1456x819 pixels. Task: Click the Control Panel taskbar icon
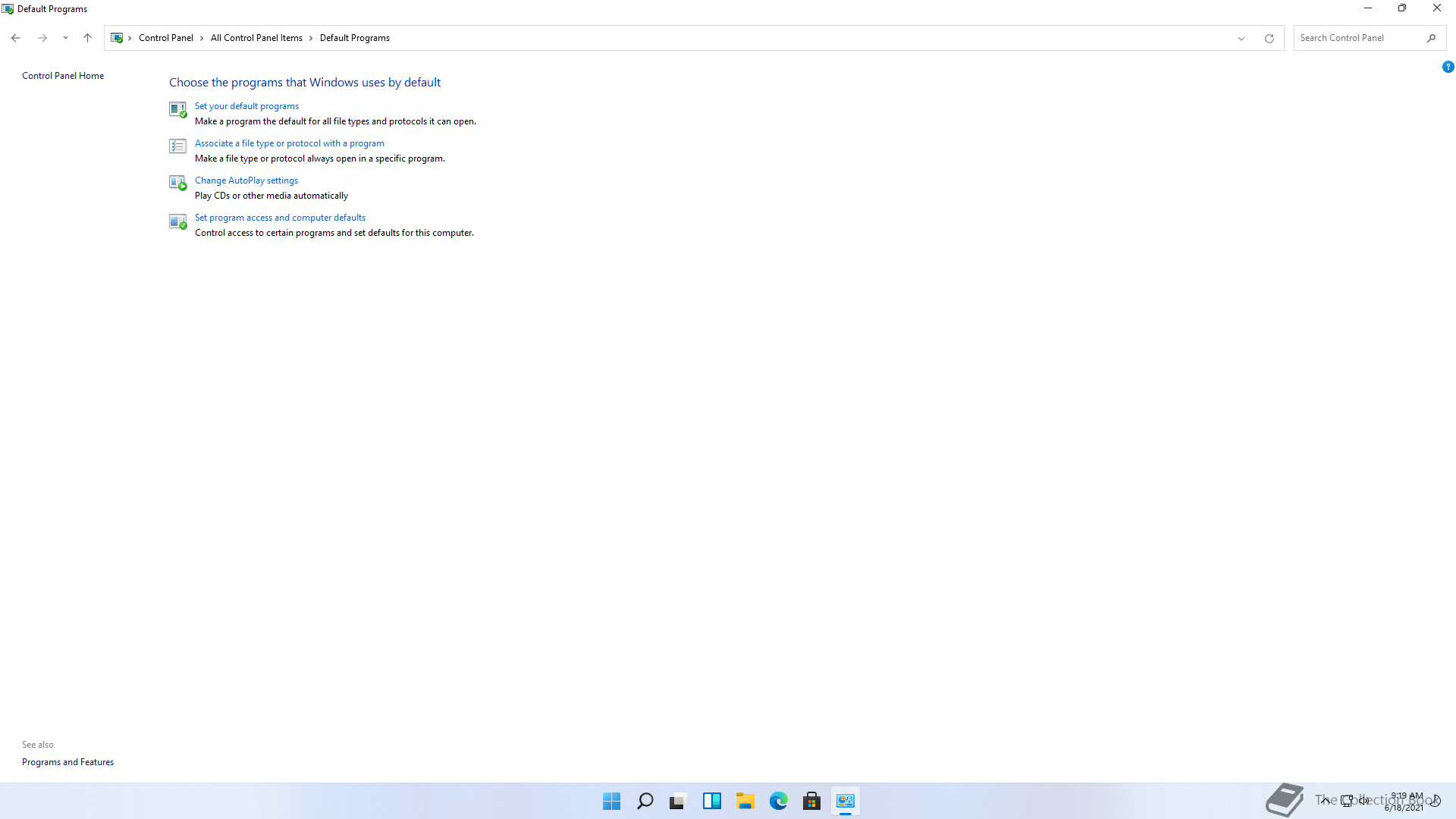pos(846,801)
